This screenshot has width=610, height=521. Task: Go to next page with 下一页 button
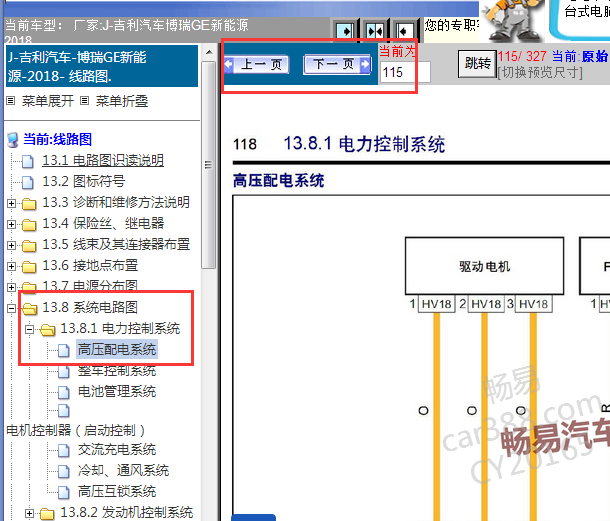coord(337,64)
